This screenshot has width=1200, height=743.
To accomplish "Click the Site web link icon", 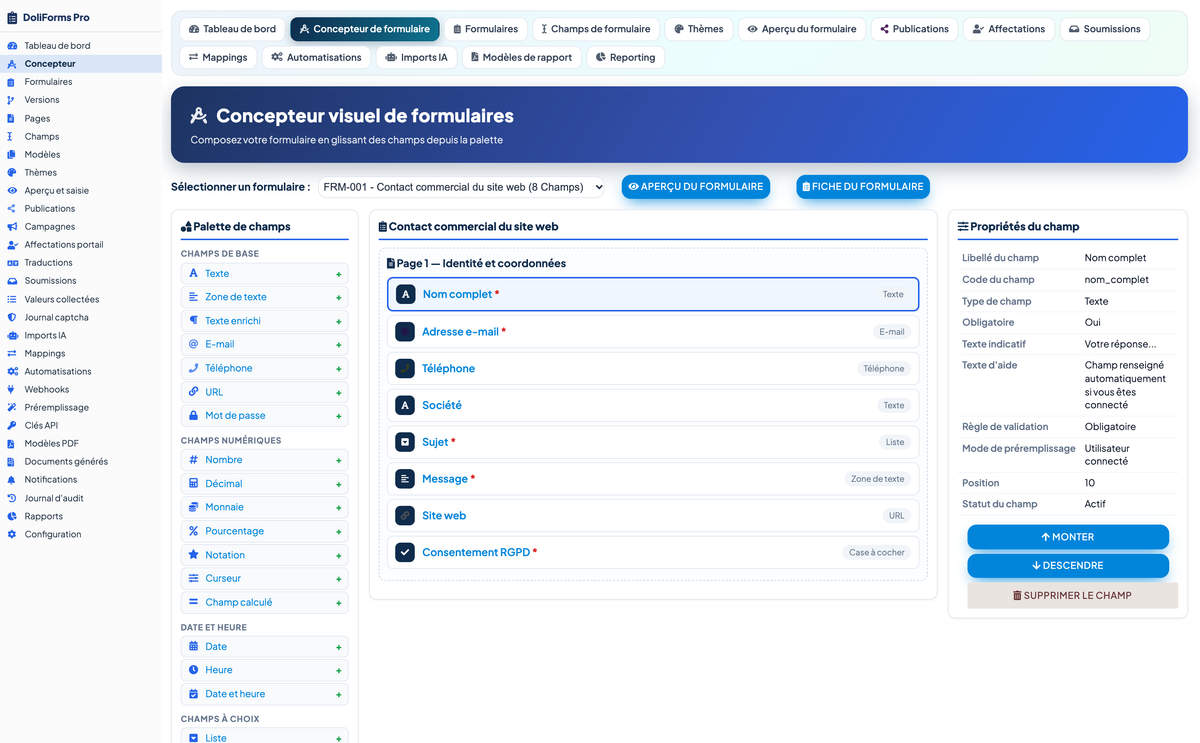I will click(405, 516).
